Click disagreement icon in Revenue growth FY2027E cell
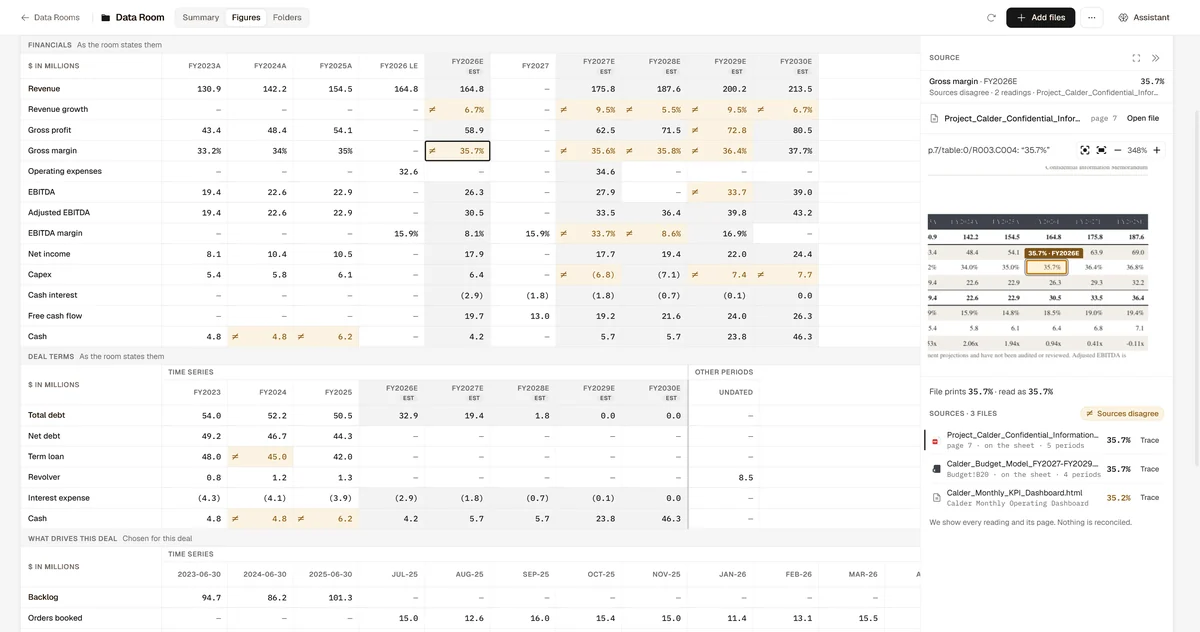Screen dimensions: 1200x632 565,109
